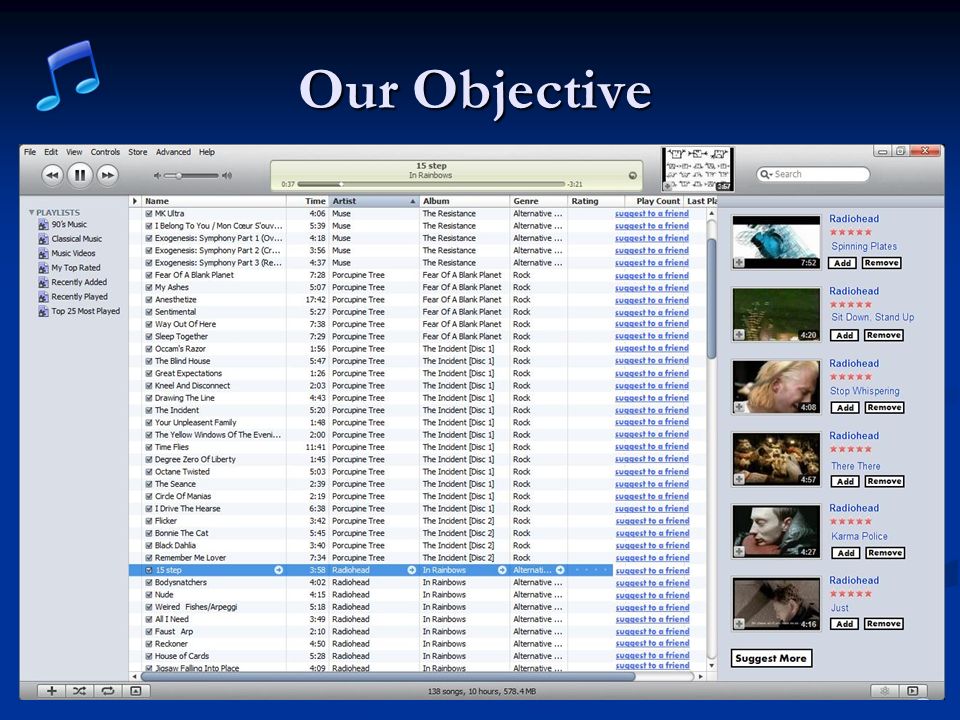This screenshot has width=960, height=720.
Task: Click the triangle header left of Name column
Action: [135, 201]
